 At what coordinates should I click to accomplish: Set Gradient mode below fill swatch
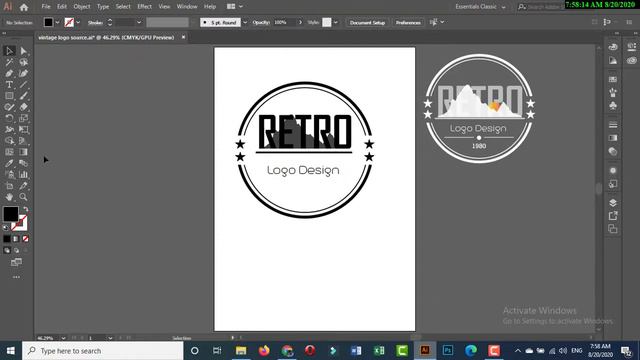[x=16, y=239]
